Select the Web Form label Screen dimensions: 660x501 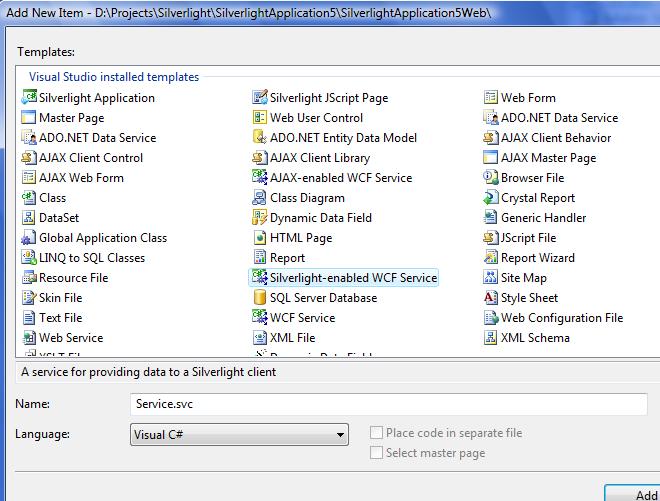[528, 98]
